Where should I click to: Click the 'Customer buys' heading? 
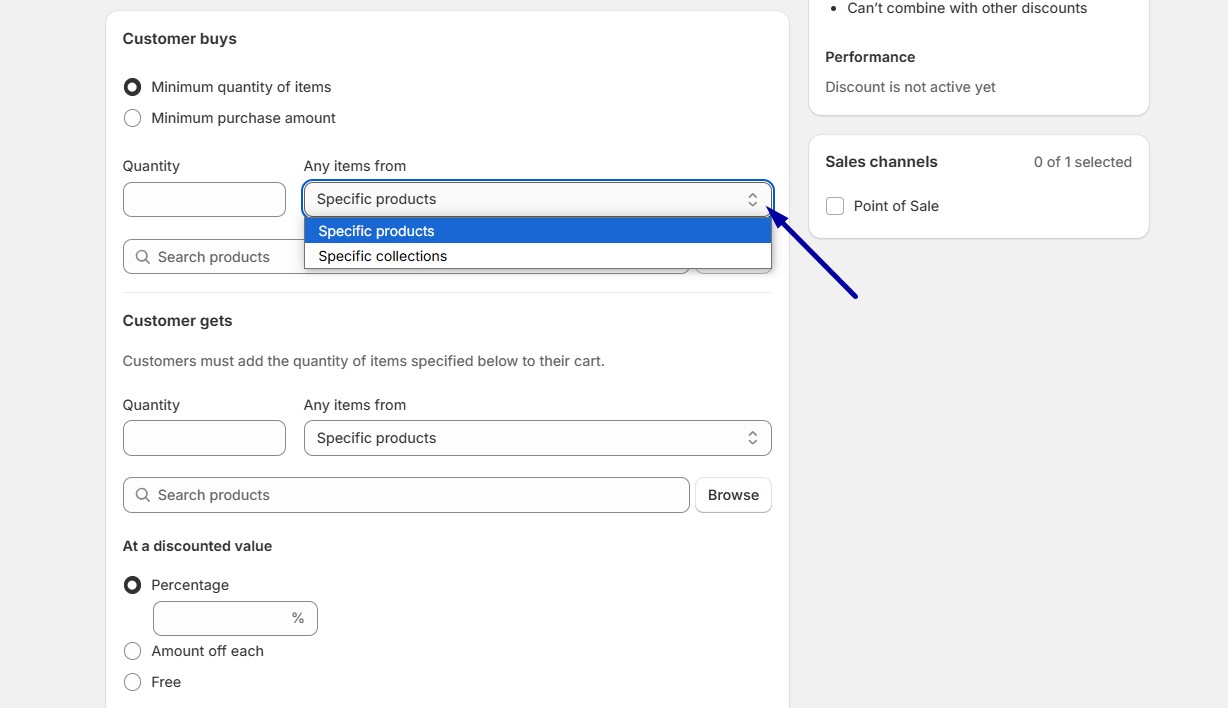(x=179, y=39)
